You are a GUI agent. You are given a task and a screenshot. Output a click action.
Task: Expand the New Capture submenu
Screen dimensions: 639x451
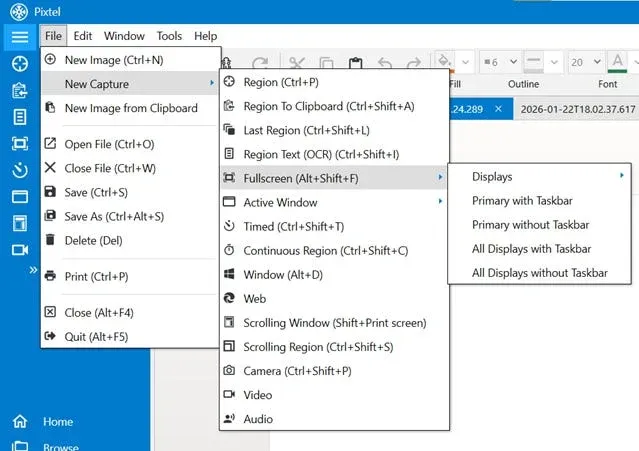(130, 84)
